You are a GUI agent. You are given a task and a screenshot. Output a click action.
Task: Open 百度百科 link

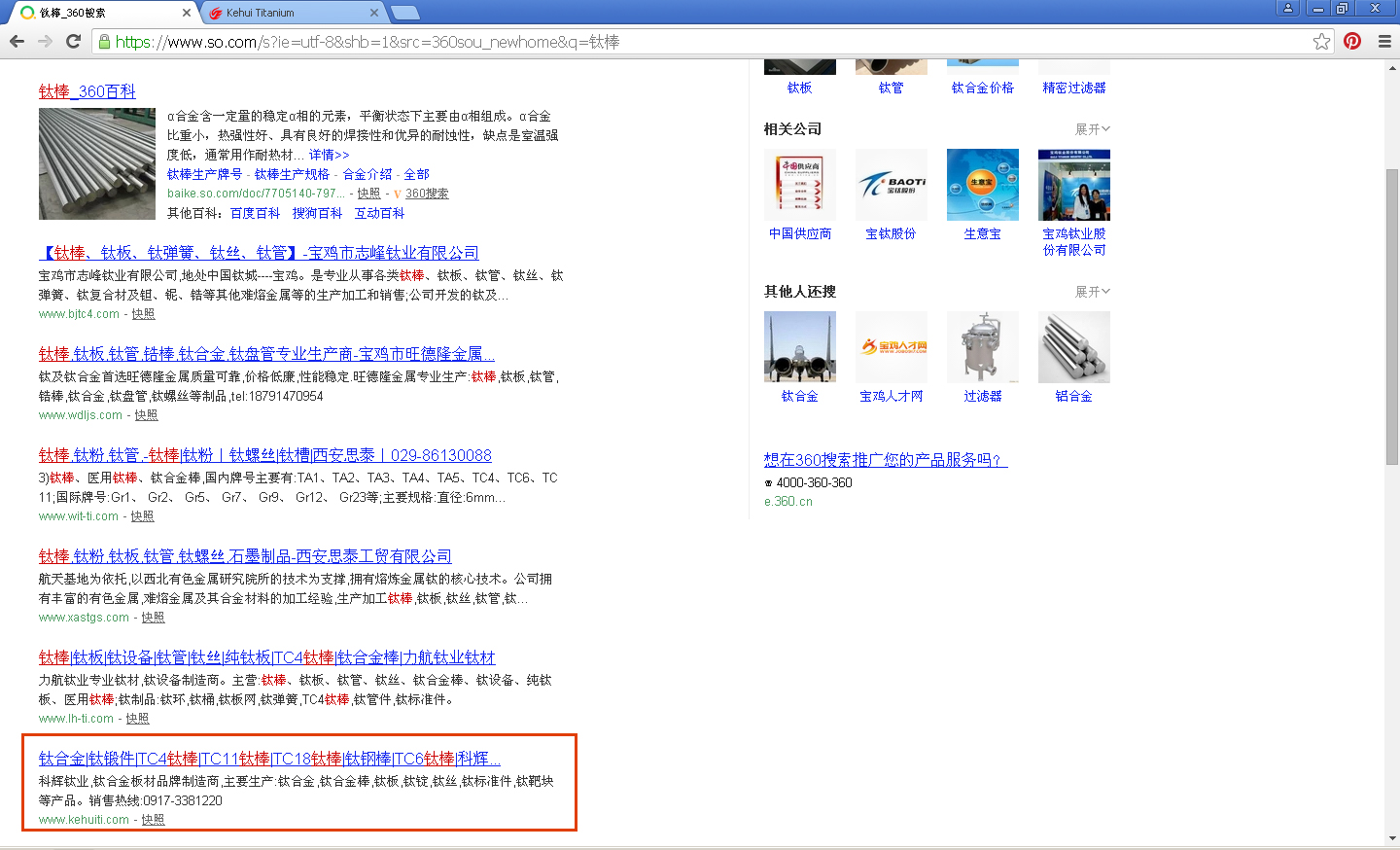(255, 213)
